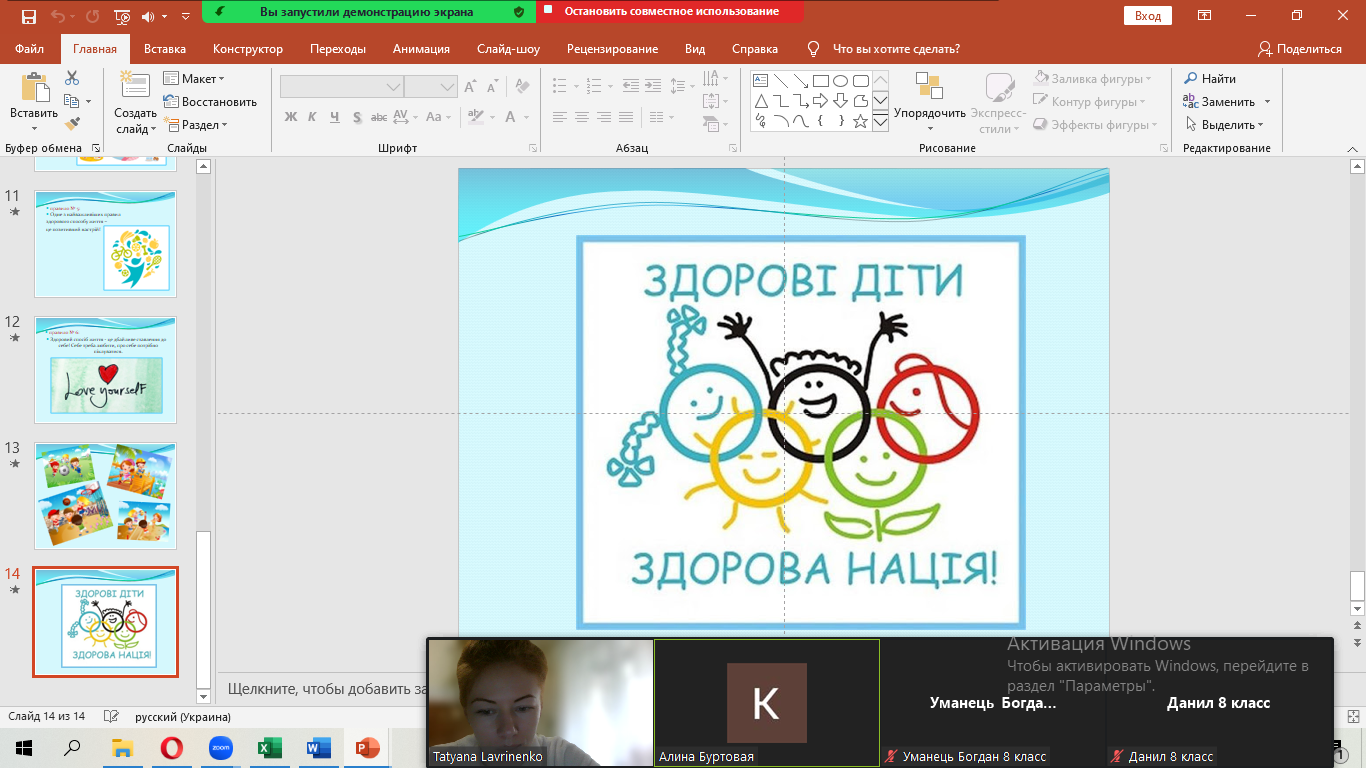Click the Save icon in quick access toolbar

28,16
